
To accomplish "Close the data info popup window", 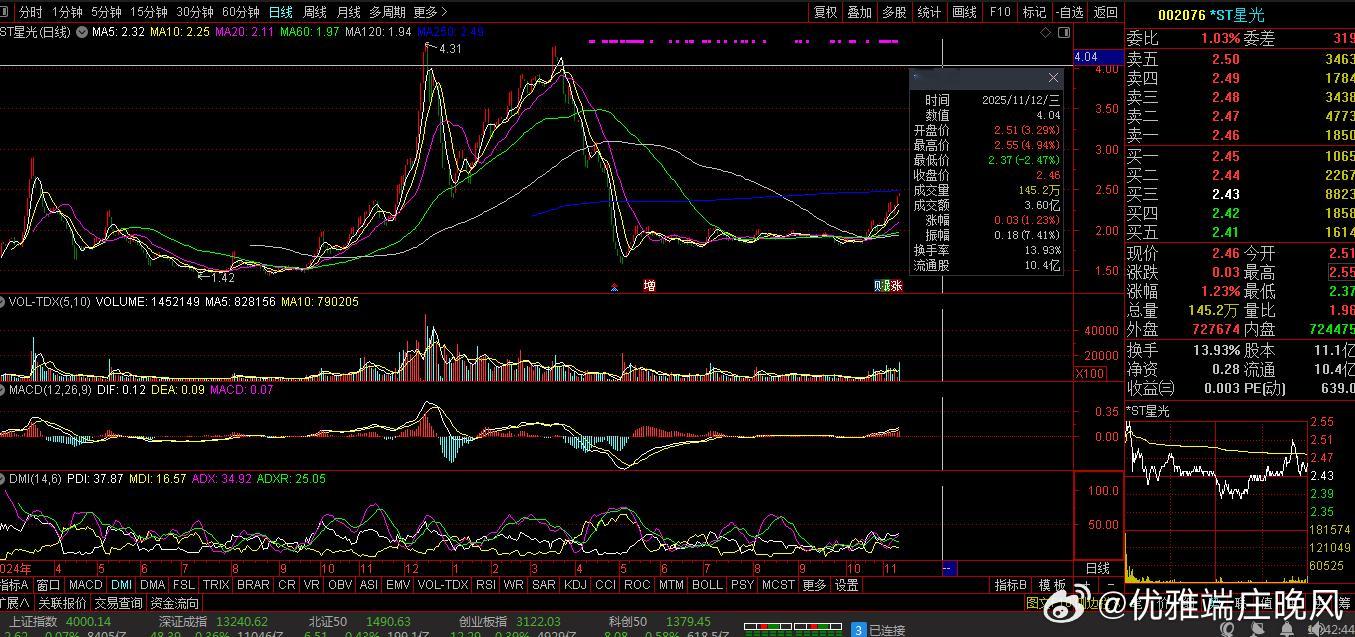I will (1053, 78).
